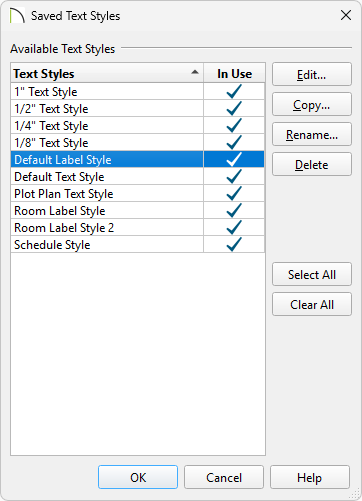Click In Use checkmark for Default Label Style
362x501 pixels.
click(234, 159)
